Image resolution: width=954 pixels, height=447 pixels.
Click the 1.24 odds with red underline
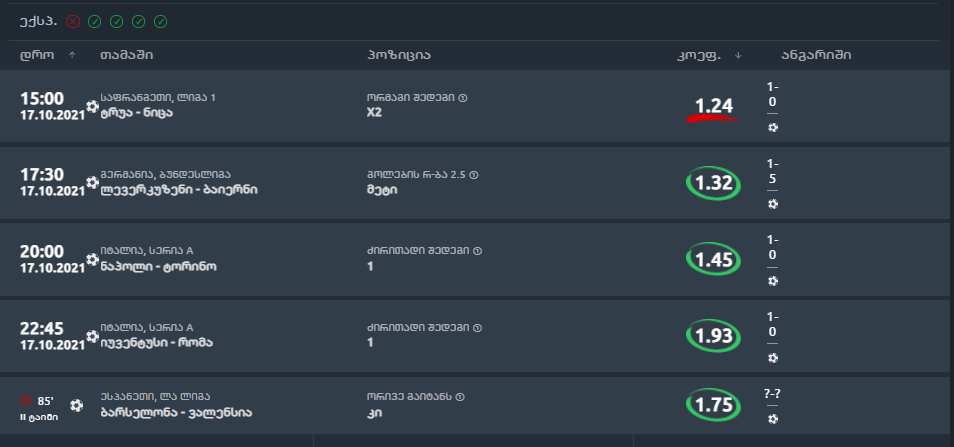714,105
